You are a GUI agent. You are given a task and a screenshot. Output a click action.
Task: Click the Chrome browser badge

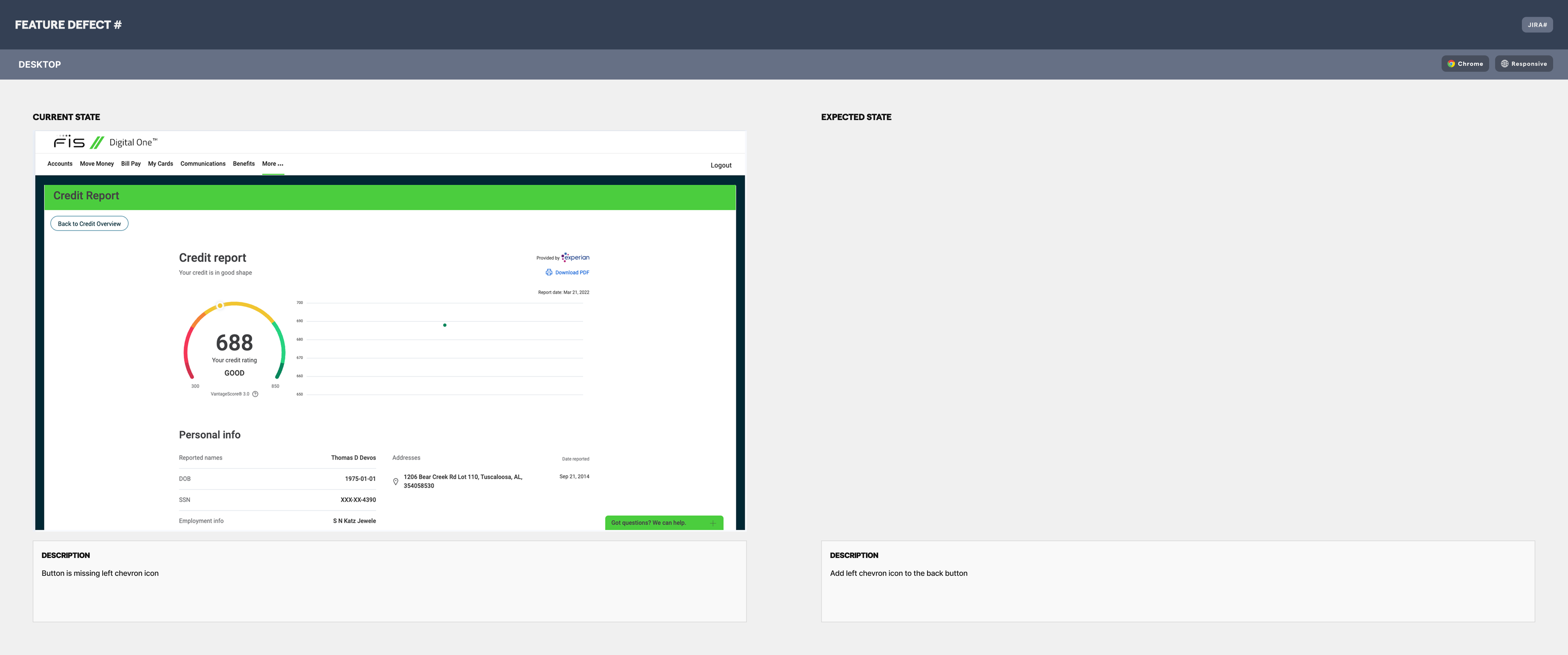point(1465,64)
